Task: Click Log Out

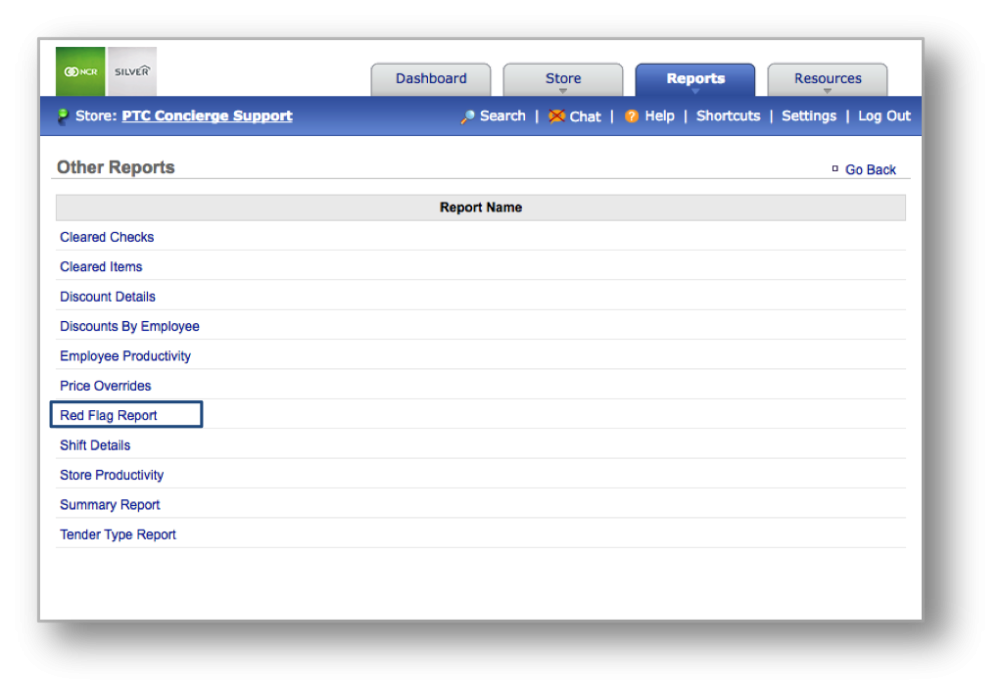Action: [884, 116]
